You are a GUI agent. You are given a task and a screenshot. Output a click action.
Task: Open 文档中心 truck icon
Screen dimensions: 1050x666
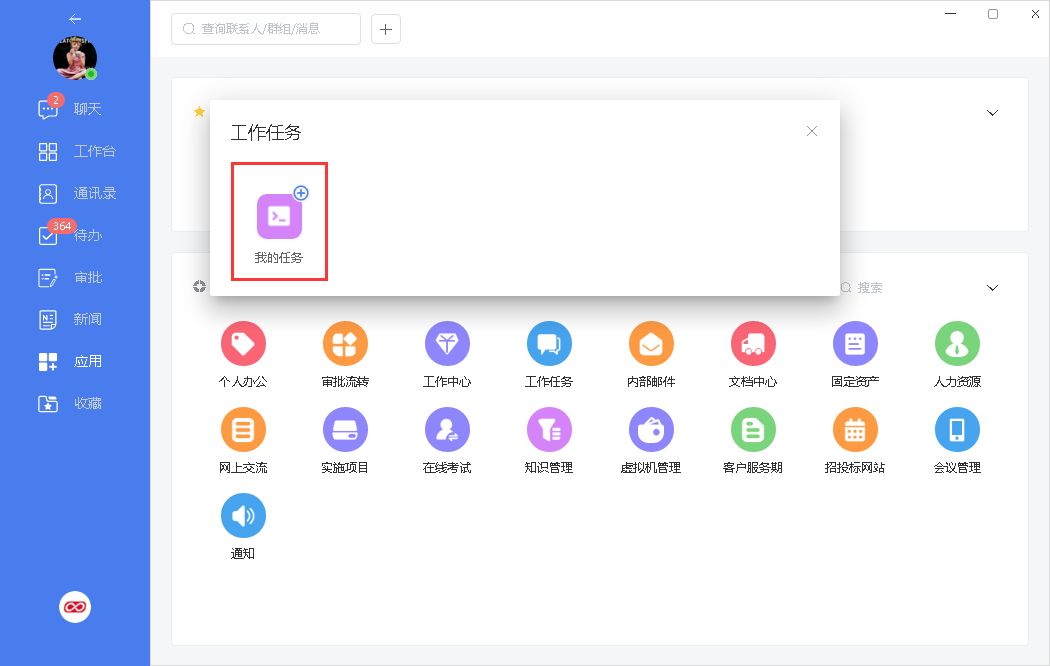pyautogui.click(x=753, y=345)
